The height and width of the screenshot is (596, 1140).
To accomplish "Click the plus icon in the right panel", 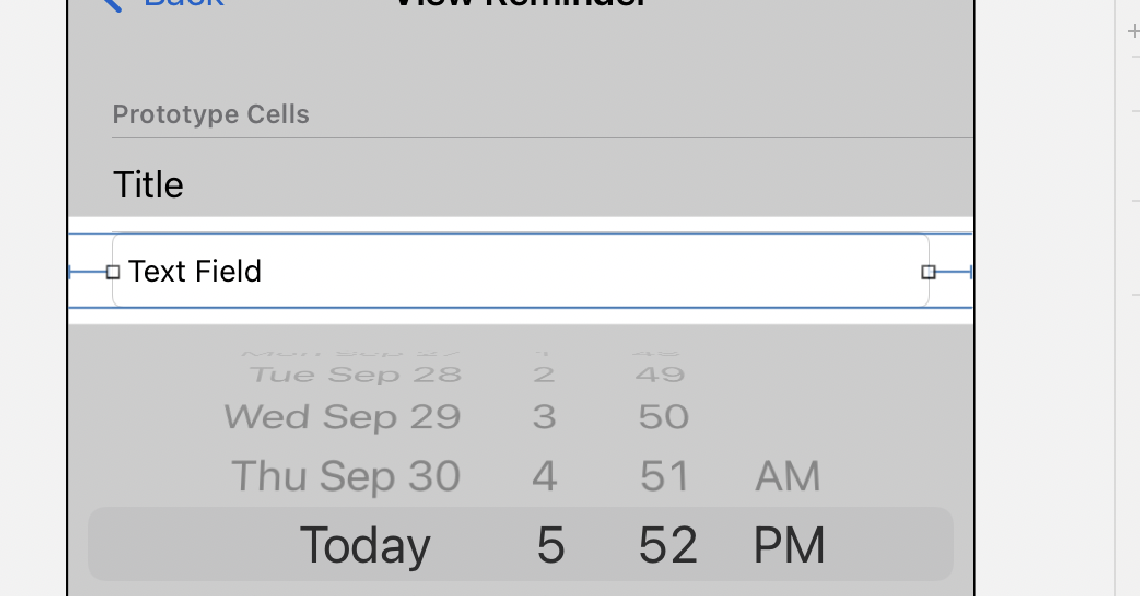I will coord(1133,32).
